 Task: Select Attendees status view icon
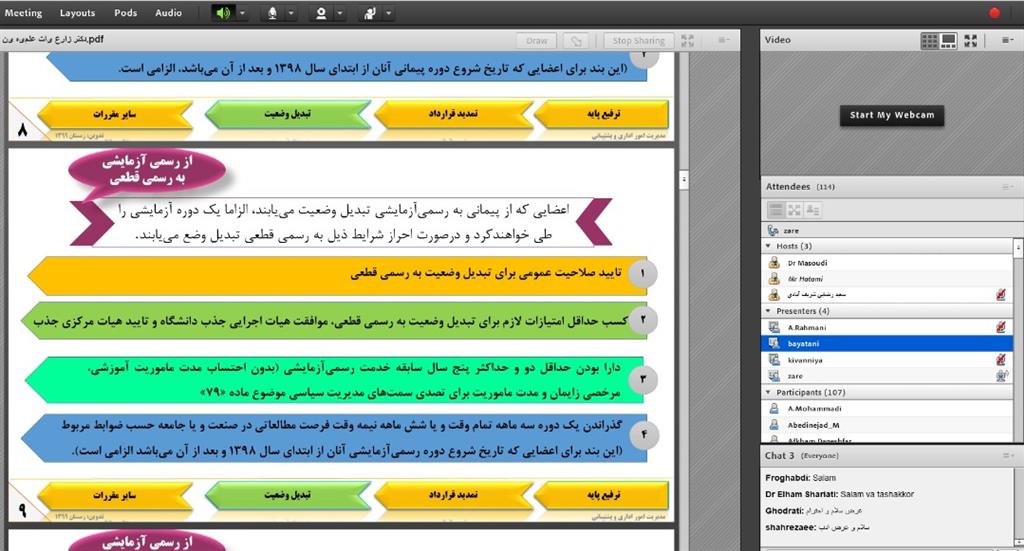click(x=812, y=210)
